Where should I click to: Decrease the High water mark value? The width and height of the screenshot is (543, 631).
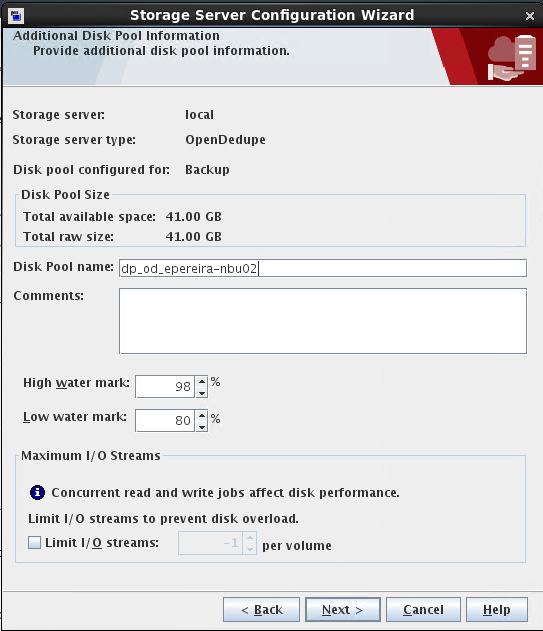(202, 392)
